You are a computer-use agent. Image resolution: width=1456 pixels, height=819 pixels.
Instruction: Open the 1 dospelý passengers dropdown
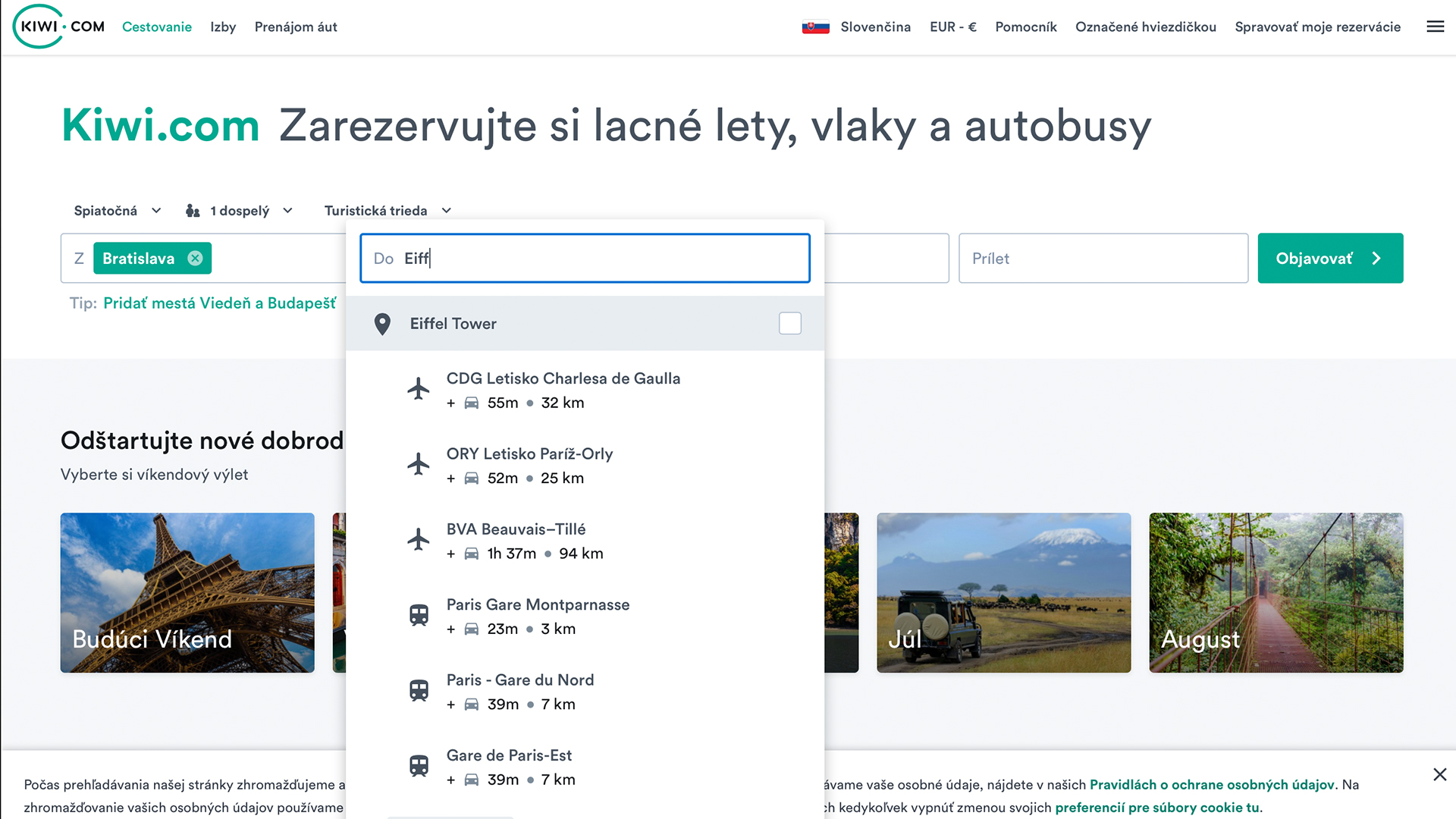[240, 211]
